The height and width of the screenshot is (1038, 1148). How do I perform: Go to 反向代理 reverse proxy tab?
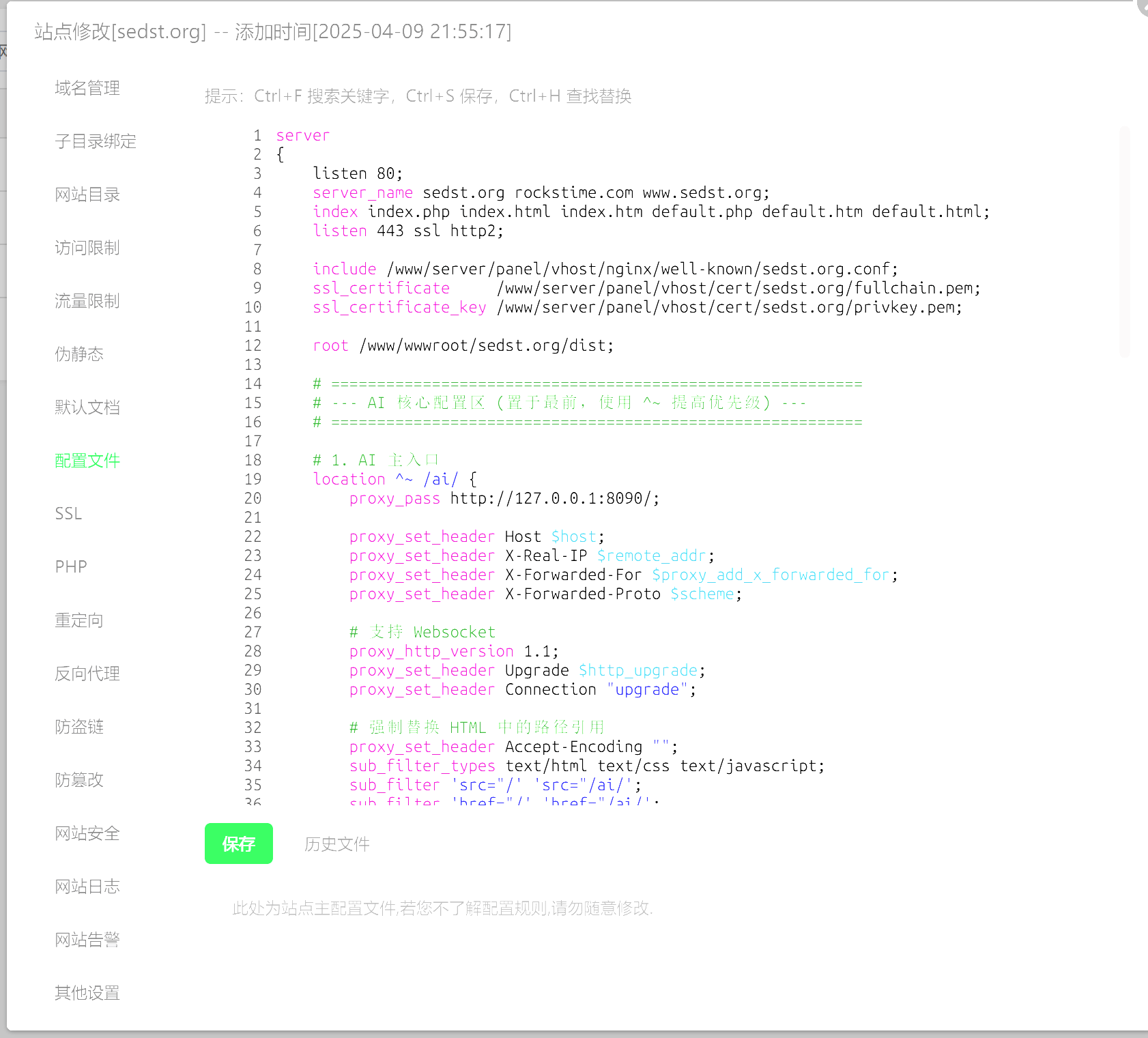pyautogui.click(x=87, y=674)
